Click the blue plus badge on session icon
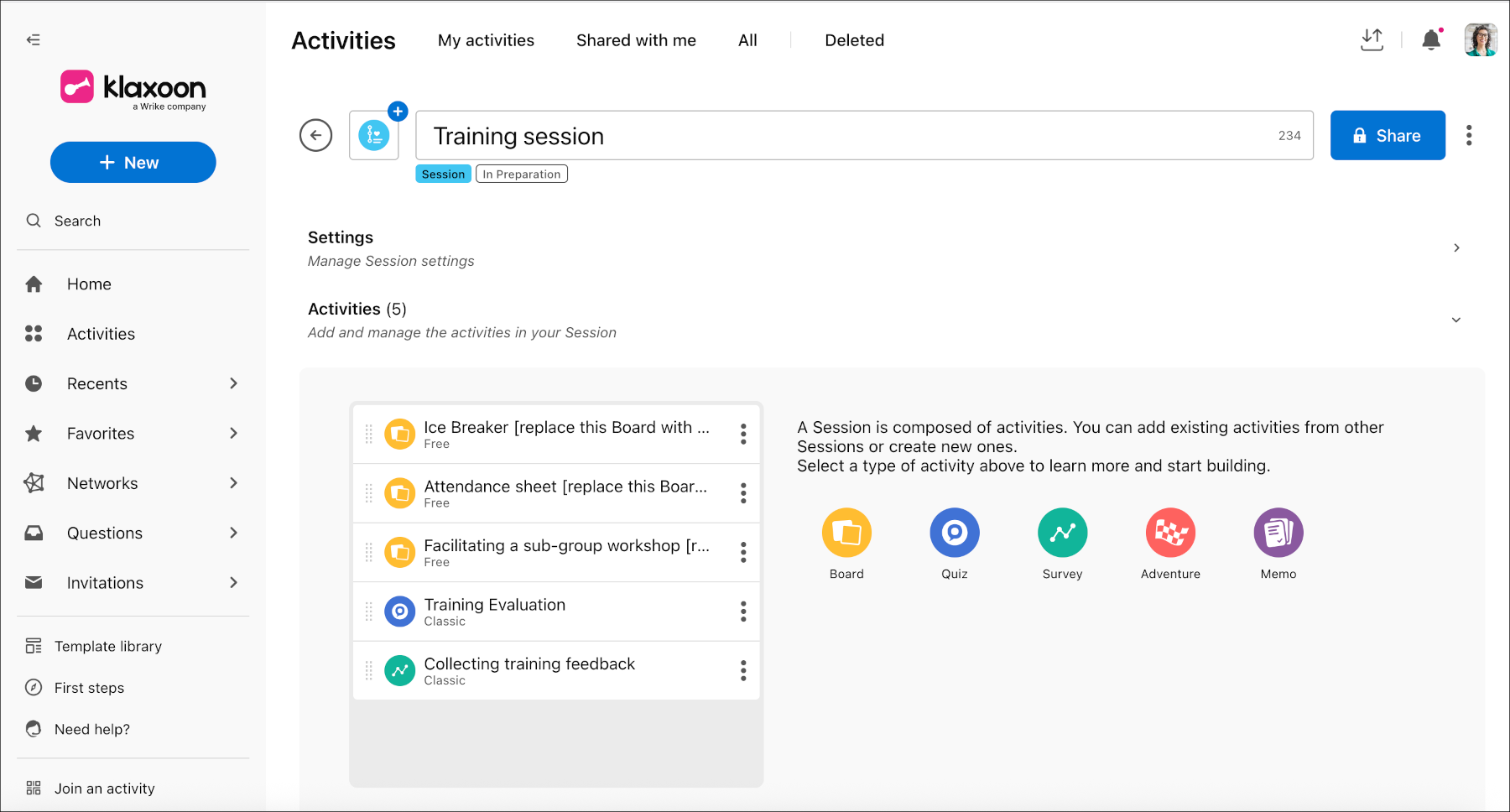Viewport: 1510px width, 812px height. pos(398,111)
